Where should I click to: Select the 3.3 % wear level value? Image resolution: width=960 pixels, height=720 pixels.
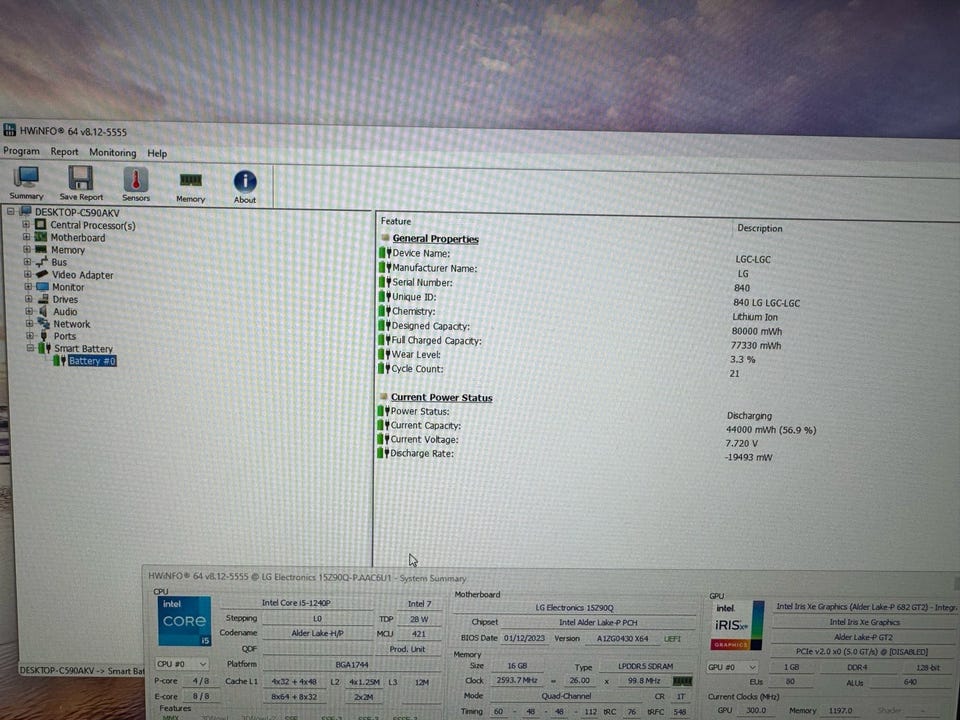click(x=742, y=359)
